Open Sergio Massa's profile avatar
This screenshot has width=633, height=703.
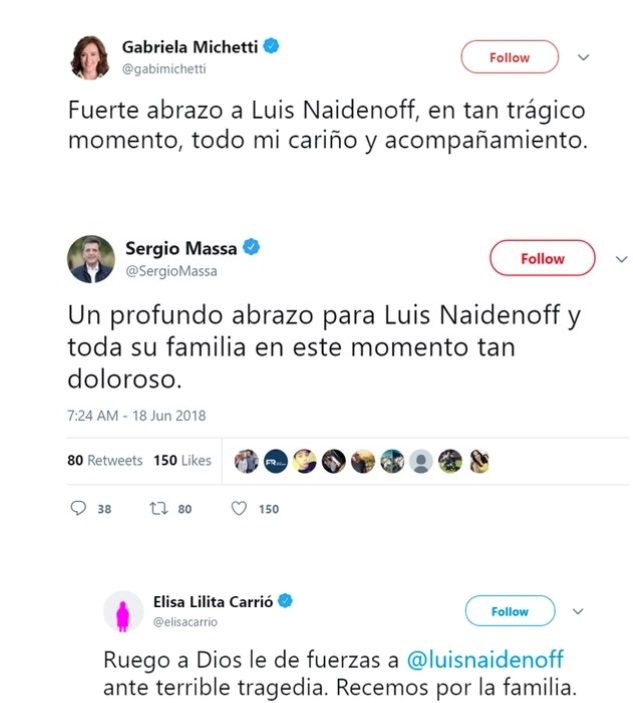tap(90, 260)
